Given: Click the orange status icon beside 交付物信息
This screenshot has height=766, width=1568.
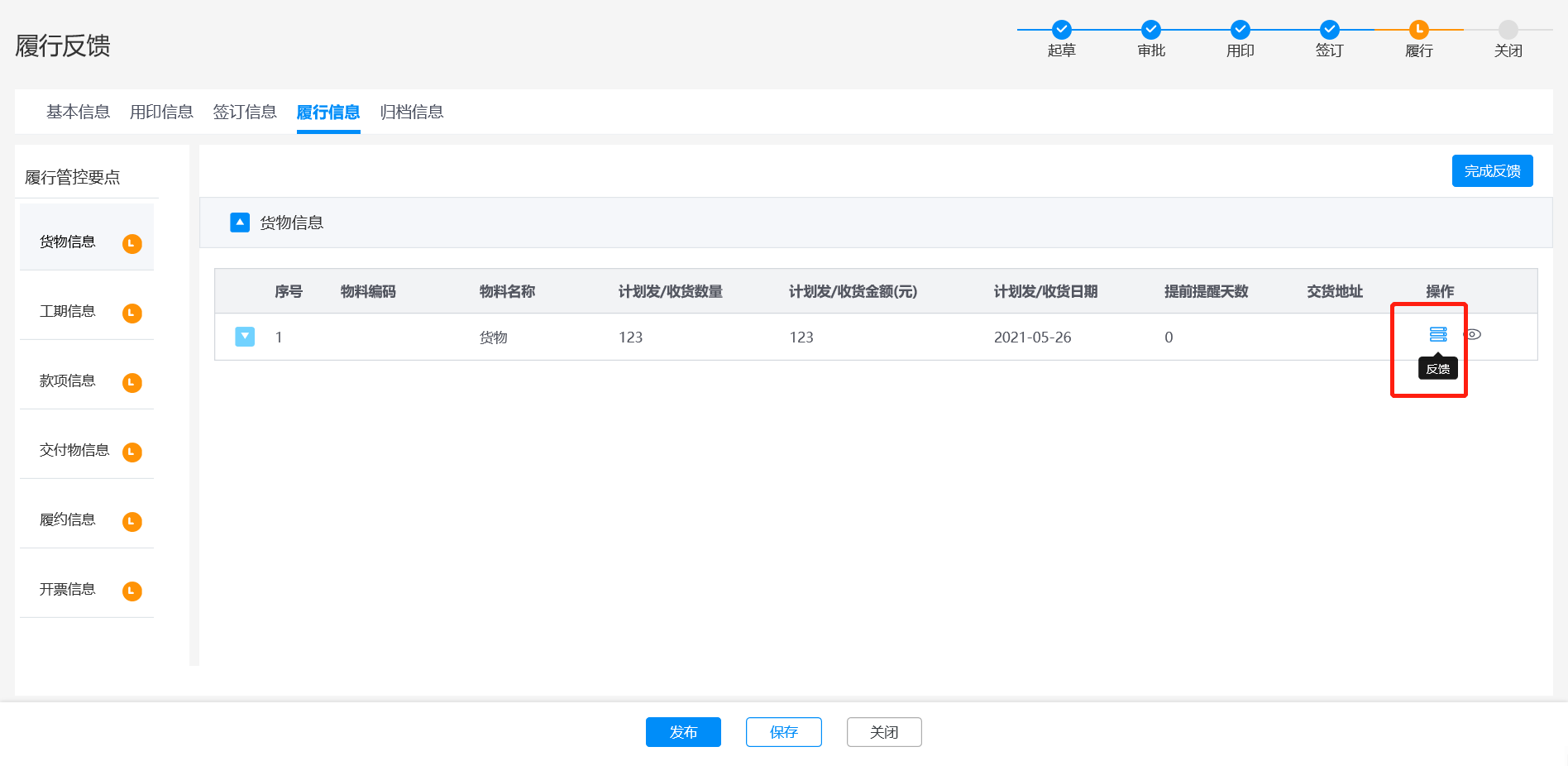Looking at the screenshot, I should [132, 452].
